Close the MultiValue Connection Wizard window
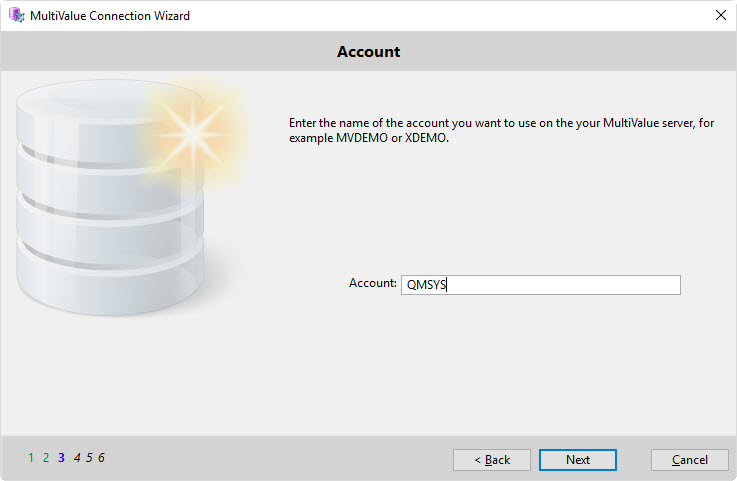 pos(721,15)
